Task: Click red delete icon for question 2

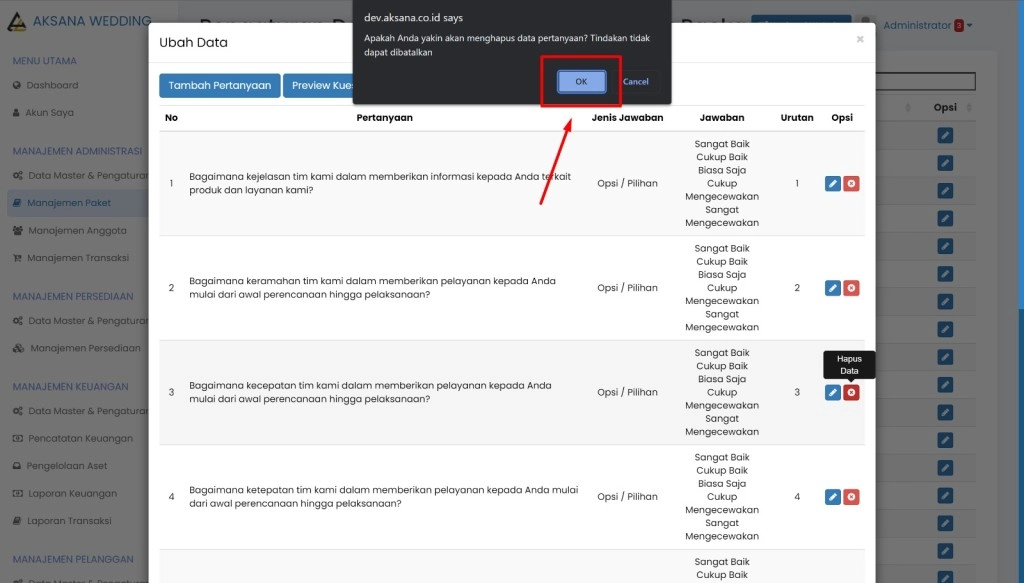Action: [851, 288]
